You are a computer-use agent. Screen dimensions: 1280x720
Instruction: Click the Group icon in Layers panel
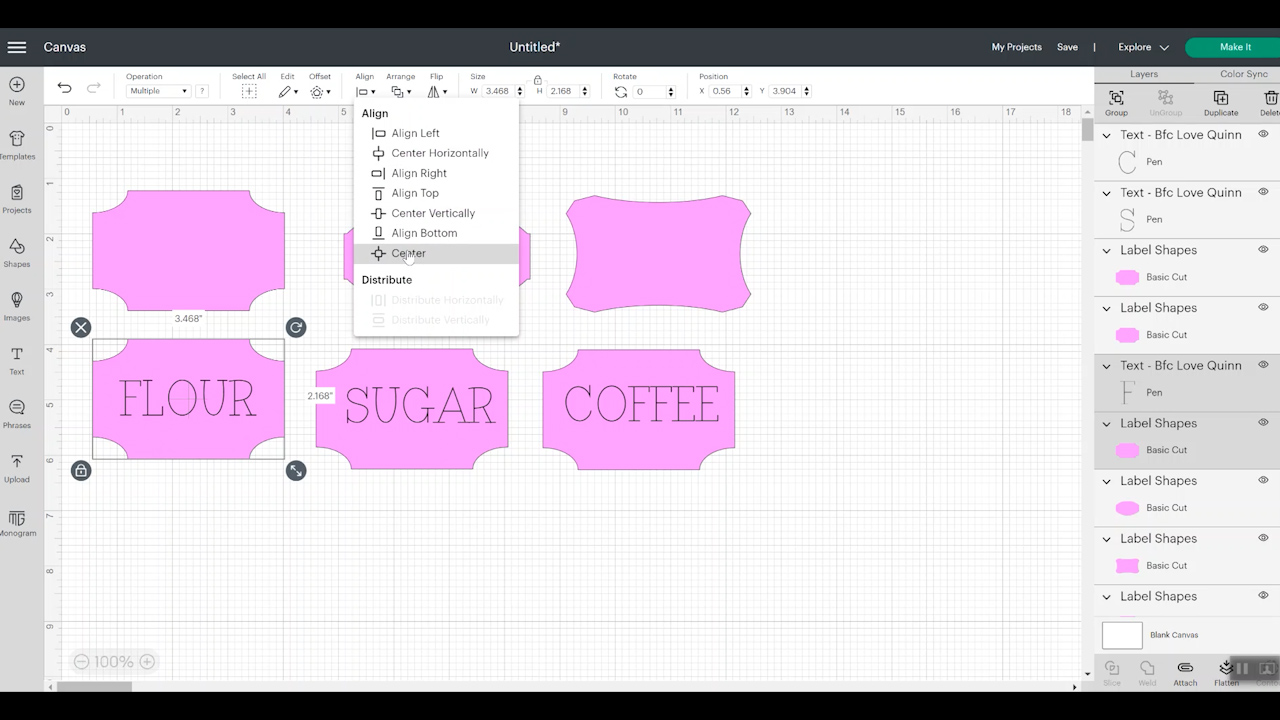pos(1116,98)
